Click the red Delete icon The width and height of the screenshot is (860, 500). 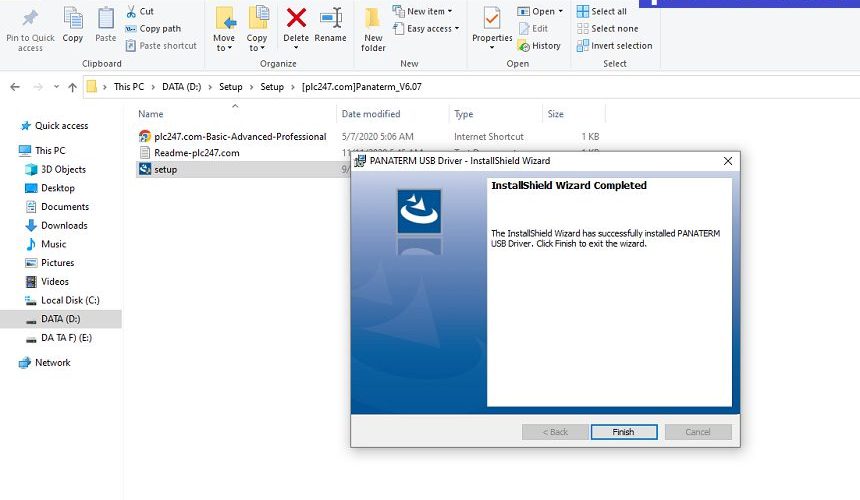296,18
